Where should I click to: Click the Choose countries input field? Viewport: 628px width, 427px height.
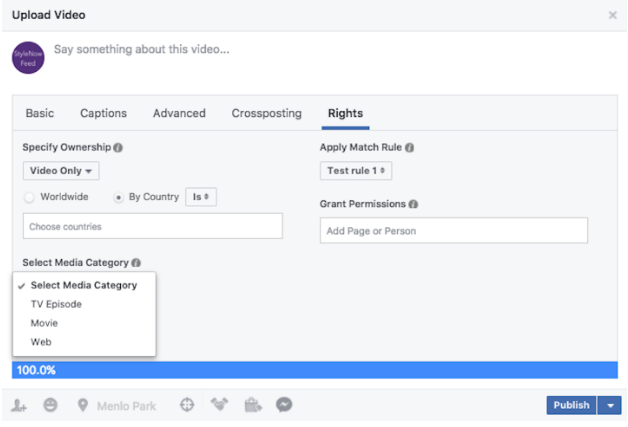click(x=153, y=226)
